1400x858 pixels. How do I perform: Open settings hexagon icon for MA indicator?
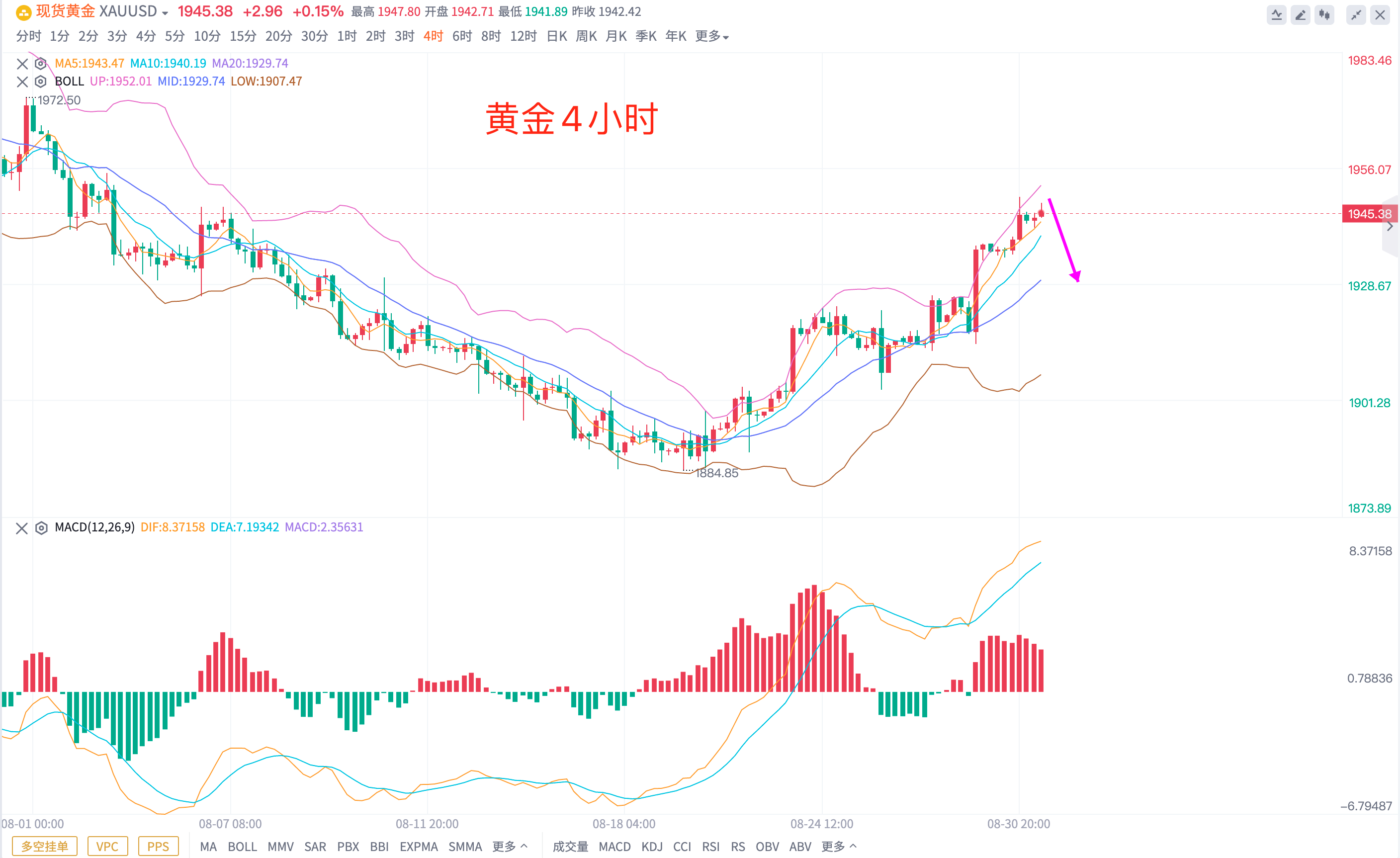(40, 63)
